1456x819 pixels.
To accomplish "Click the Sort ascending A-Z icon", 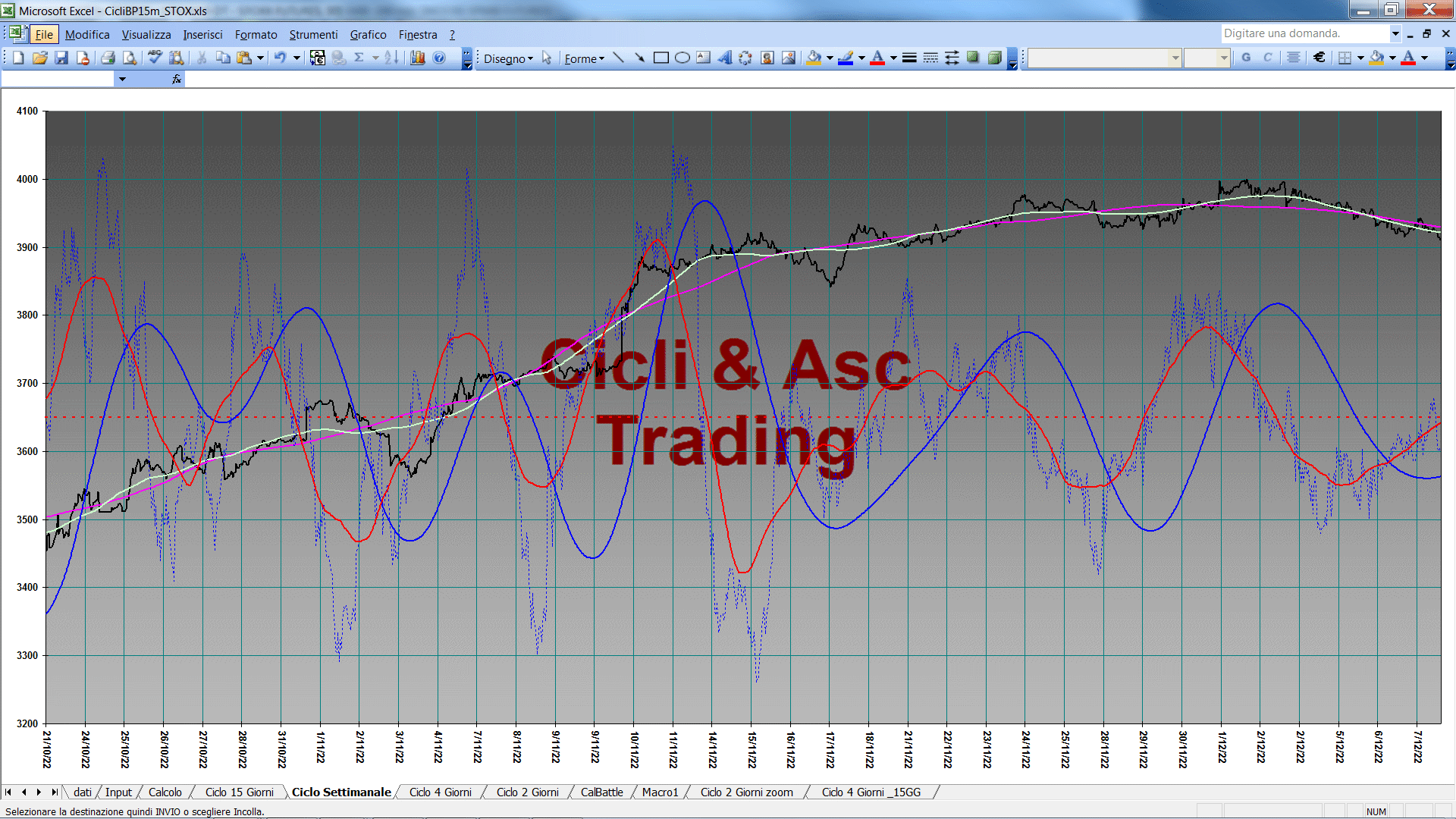I will point(391,58).
